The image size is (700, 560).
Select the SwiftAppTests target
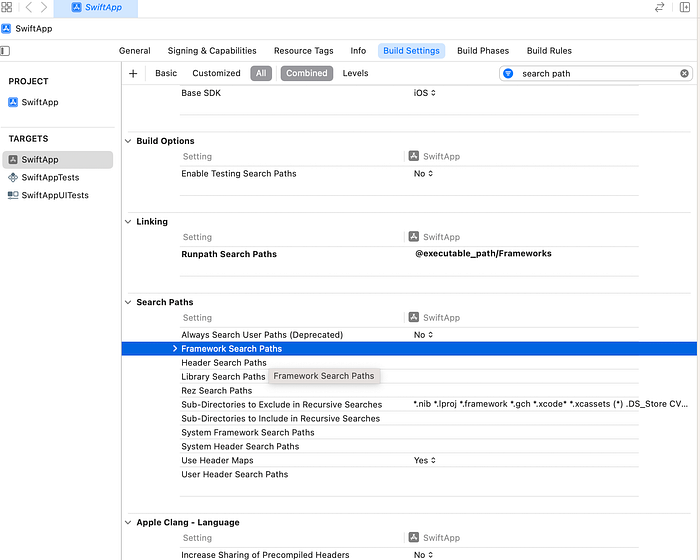tap(44, 178)
